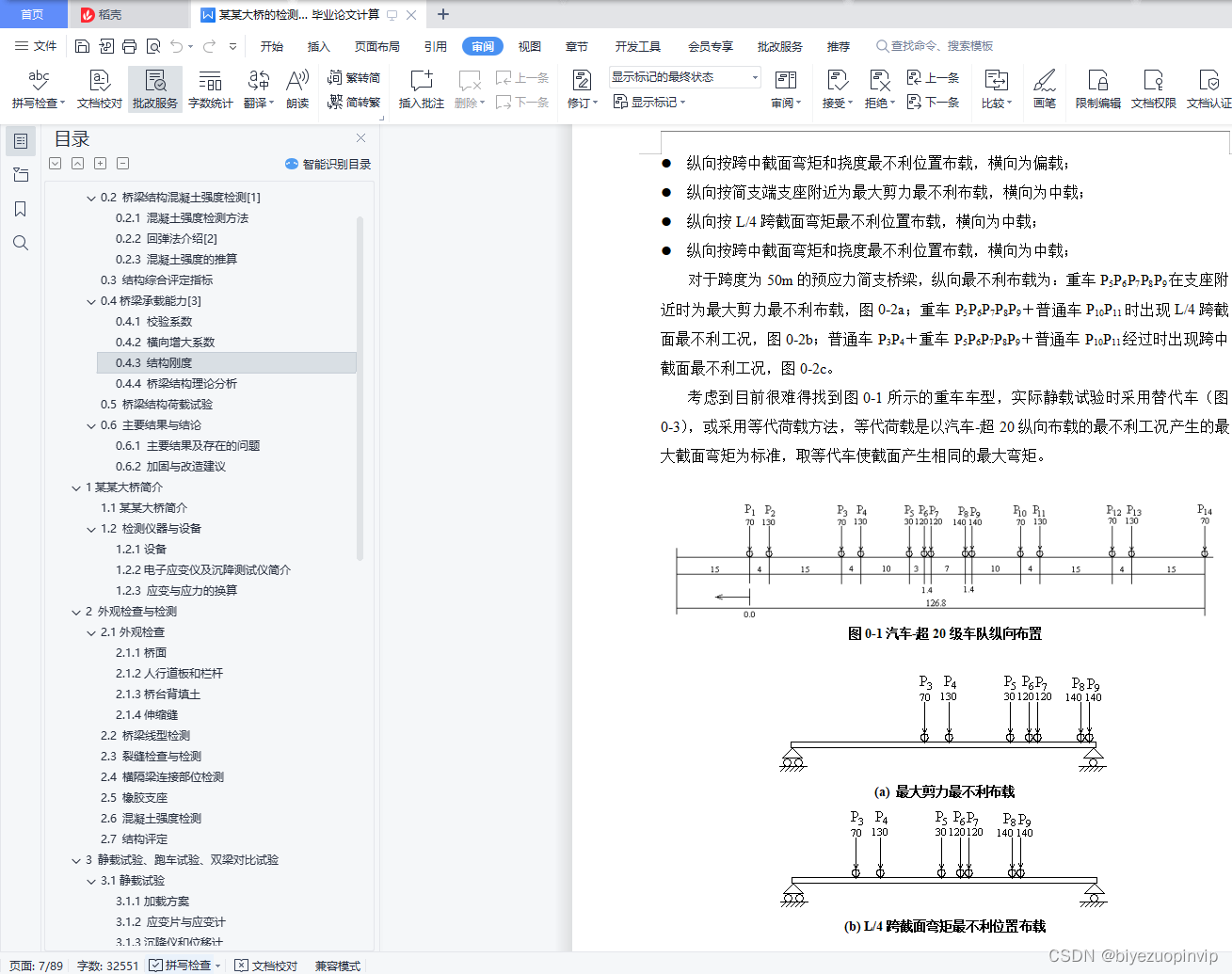The image size is (1232, 974).
Task: Click the reject changes icon (拒绝)
Action: [x=880, y=89]
